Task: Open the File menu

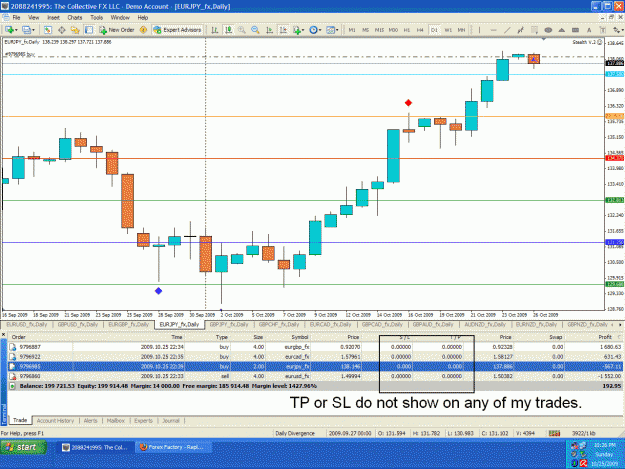Action: pyautogui.click(x=16, y=18)
